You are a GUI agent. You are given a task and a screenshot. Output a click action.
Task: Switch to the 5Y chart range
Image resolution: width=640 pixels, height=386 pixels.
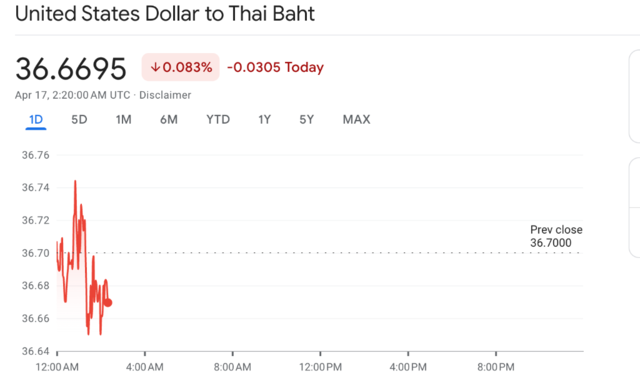[x=307, y=120]
